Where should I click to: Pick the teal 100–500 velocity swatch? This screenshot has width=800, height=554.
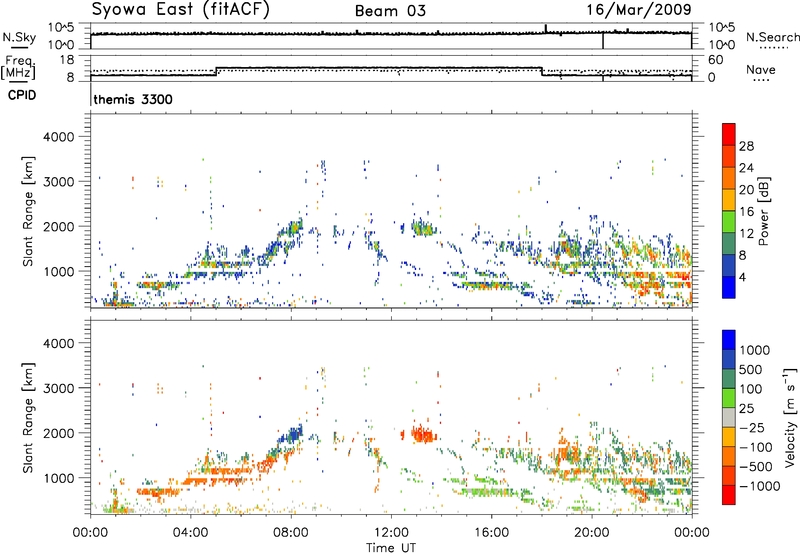(729, 379)
